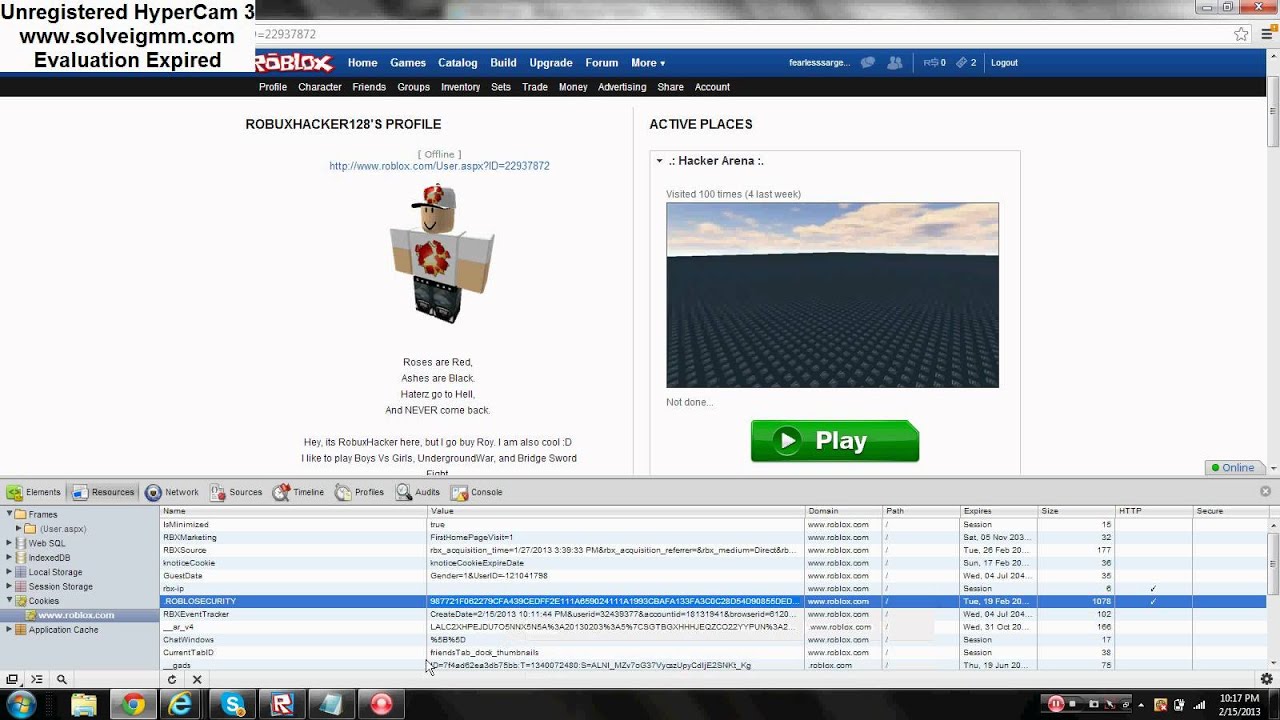The width and height of the screenshot is (1280, 720).
Task: Expand the IndexedDB node
Action: 10,558
